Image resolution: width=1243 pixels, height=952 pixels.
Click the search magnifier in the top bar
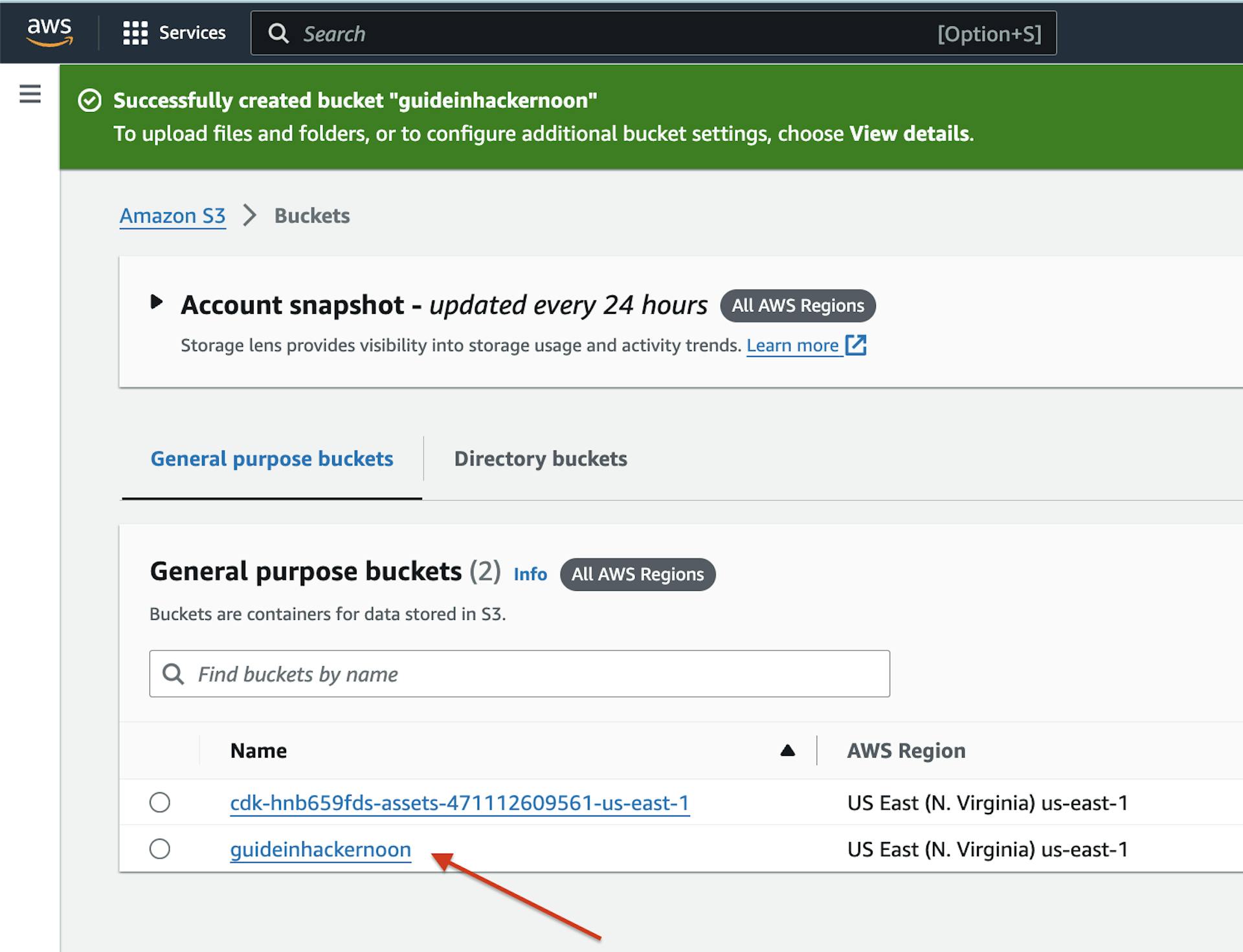278,33
